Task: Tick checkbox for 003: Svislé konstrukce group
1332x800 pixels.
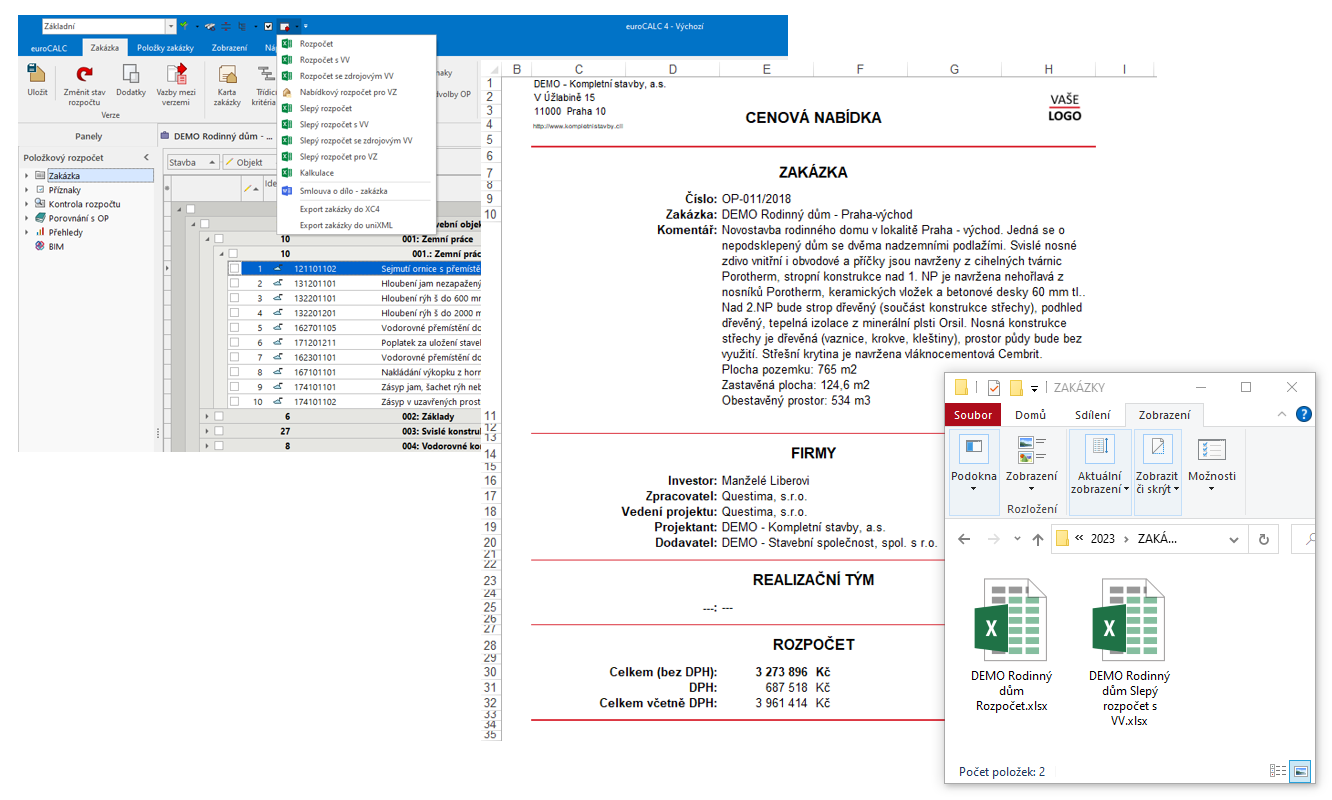Action: coord(218,431)
